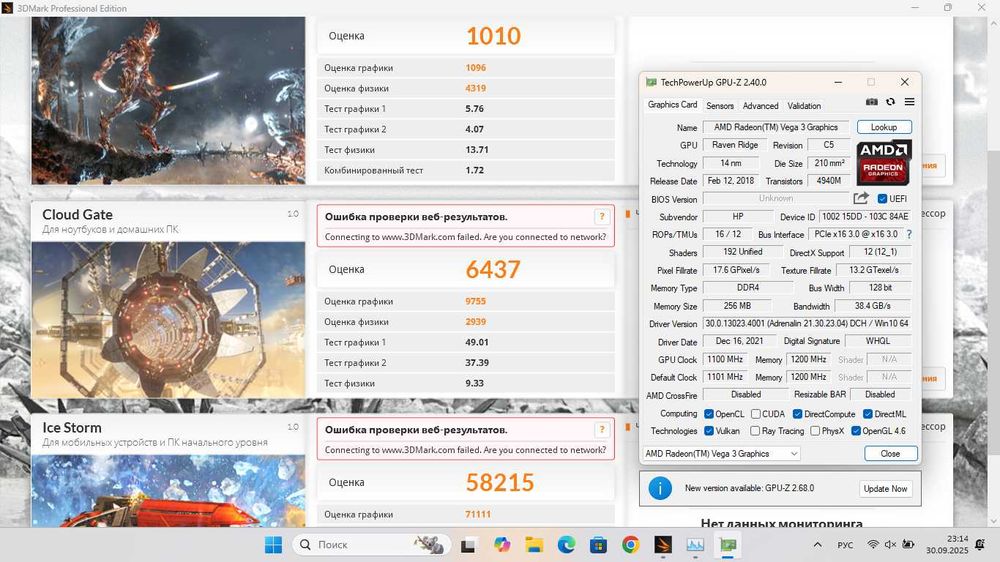The image size is (1000, 562).
Task: Toggle the DirectML checkbox
Action: point(867,414)
